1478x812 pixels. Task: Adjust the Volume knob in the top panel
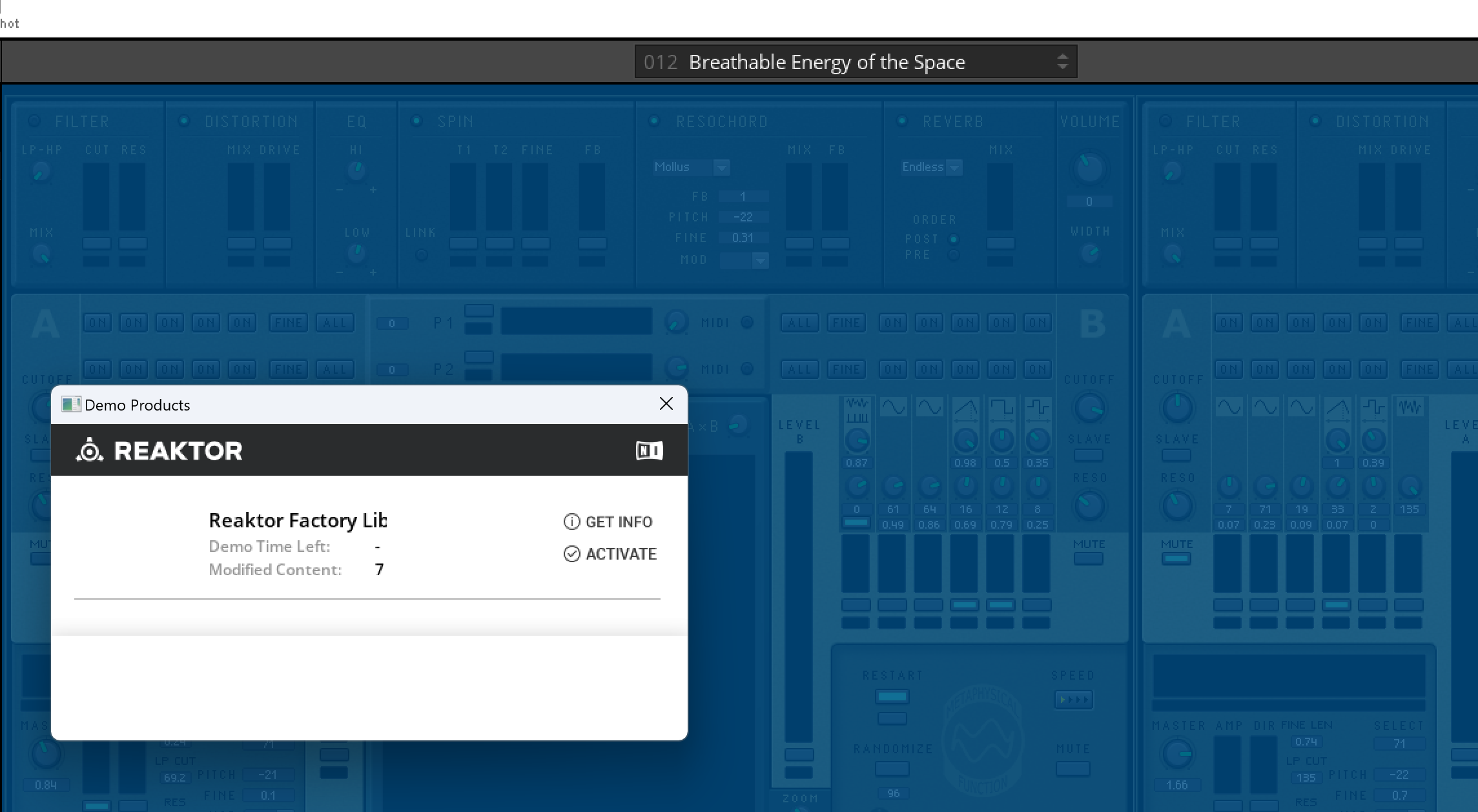coord(1089,168)
